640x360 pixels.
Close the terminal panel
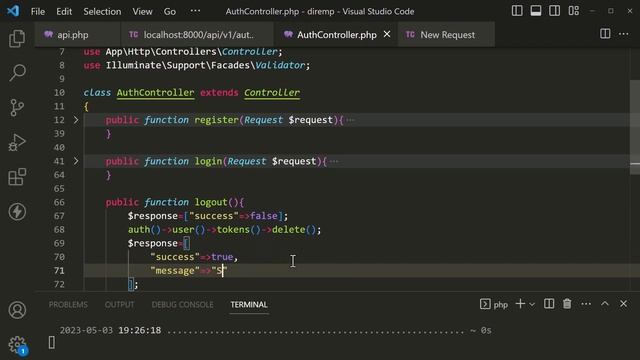(623, 304)
